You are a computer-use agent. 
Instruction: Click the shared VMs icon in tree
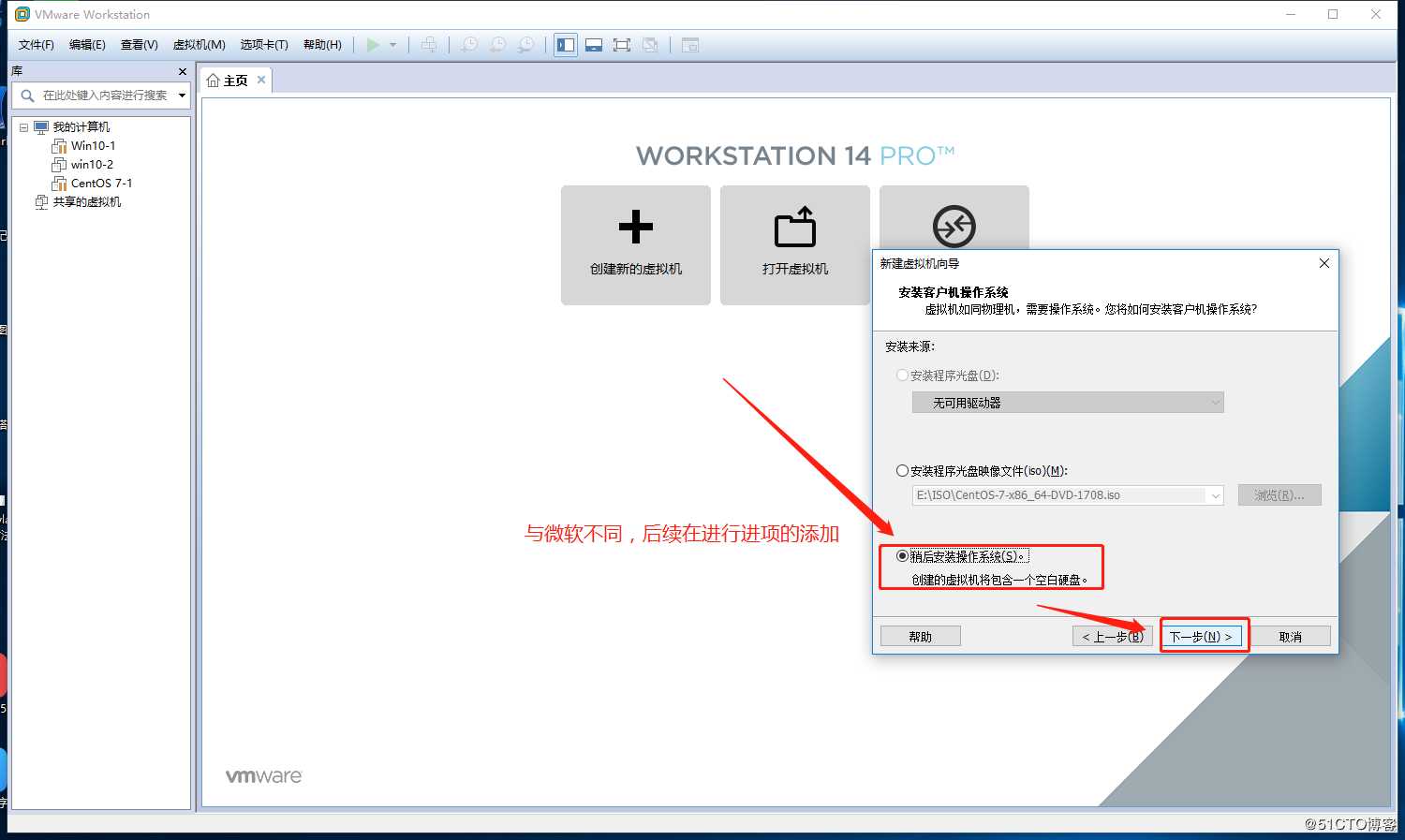pyautogui.click(x=41, y=202)
